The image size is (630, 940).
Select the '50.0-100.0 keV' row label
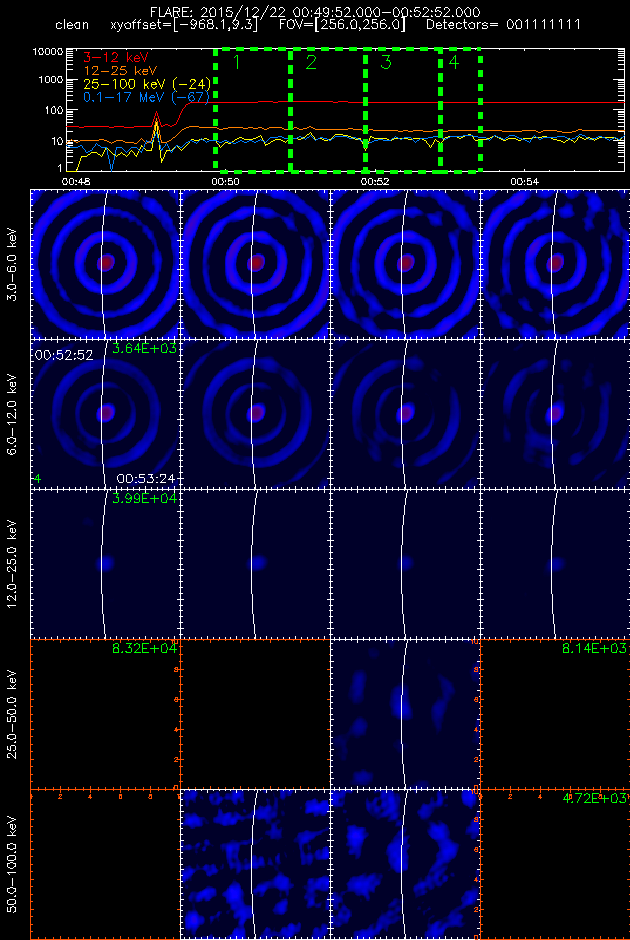click(14, 864)
